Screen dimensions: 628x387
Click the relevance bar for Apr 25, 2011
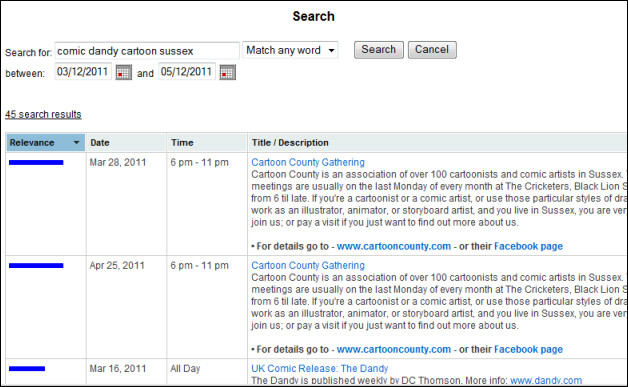36,266
